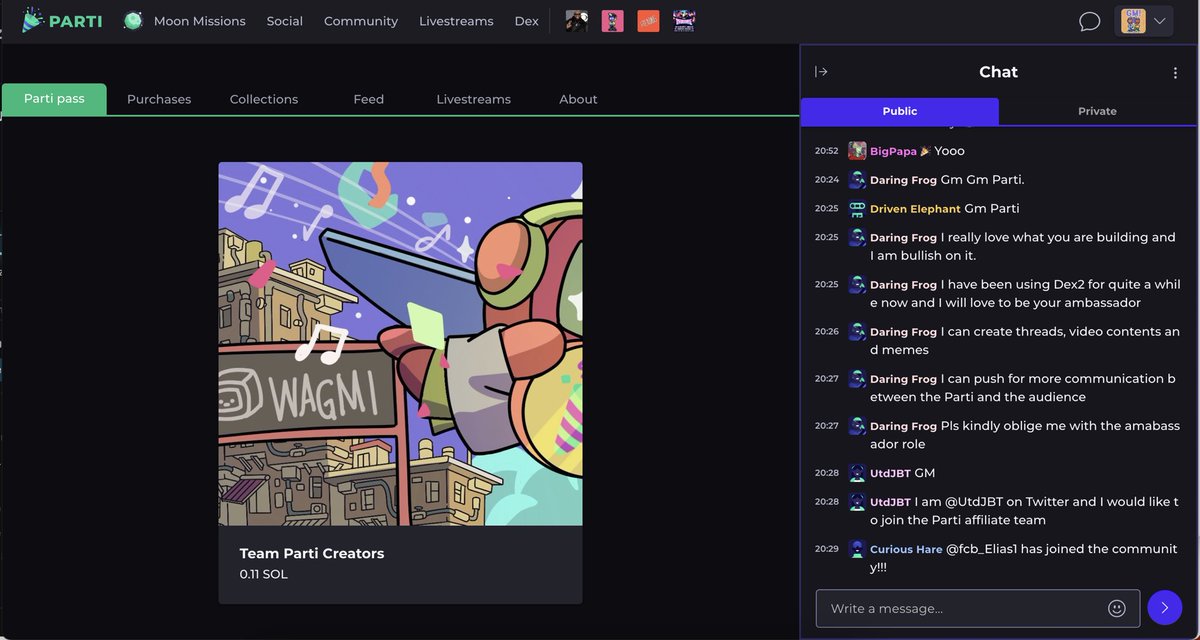Open the user profile avatar menu
The width and height of the screenshot is (1200, 640).
coord(1144,21)
